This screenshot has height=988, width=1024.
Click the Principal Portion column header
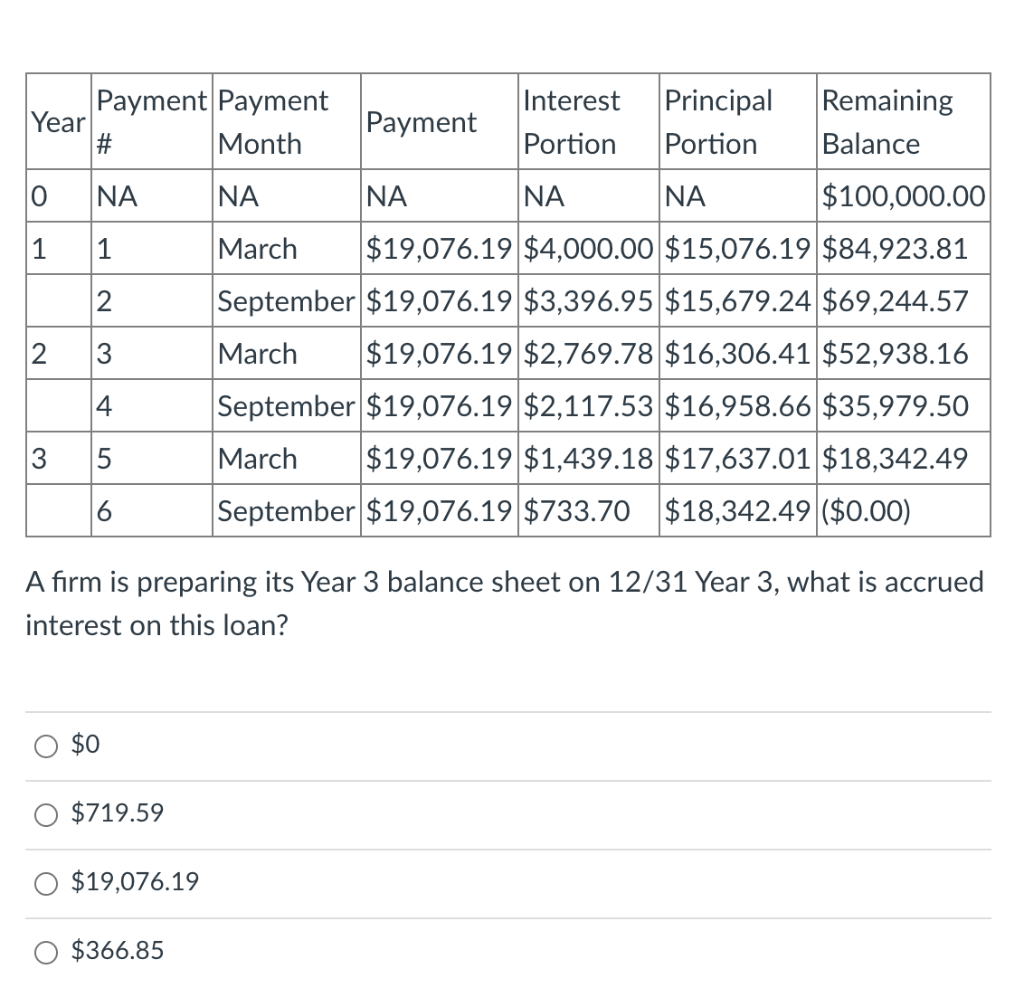(x=712, y=121)
